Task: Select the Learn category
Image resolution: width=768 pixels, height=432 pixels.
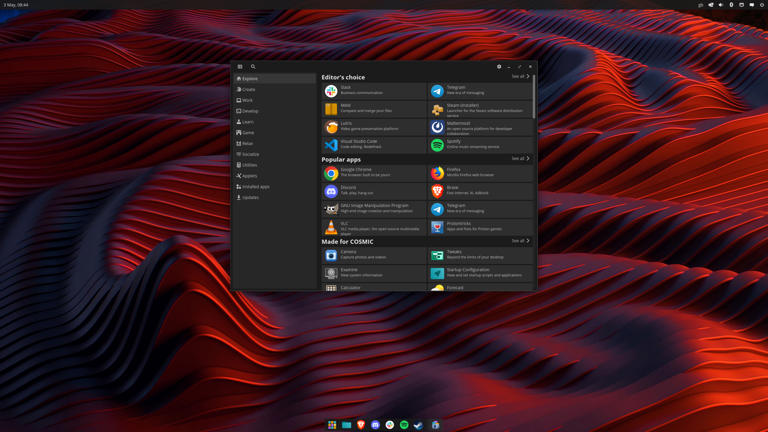Action: [274, 121]
